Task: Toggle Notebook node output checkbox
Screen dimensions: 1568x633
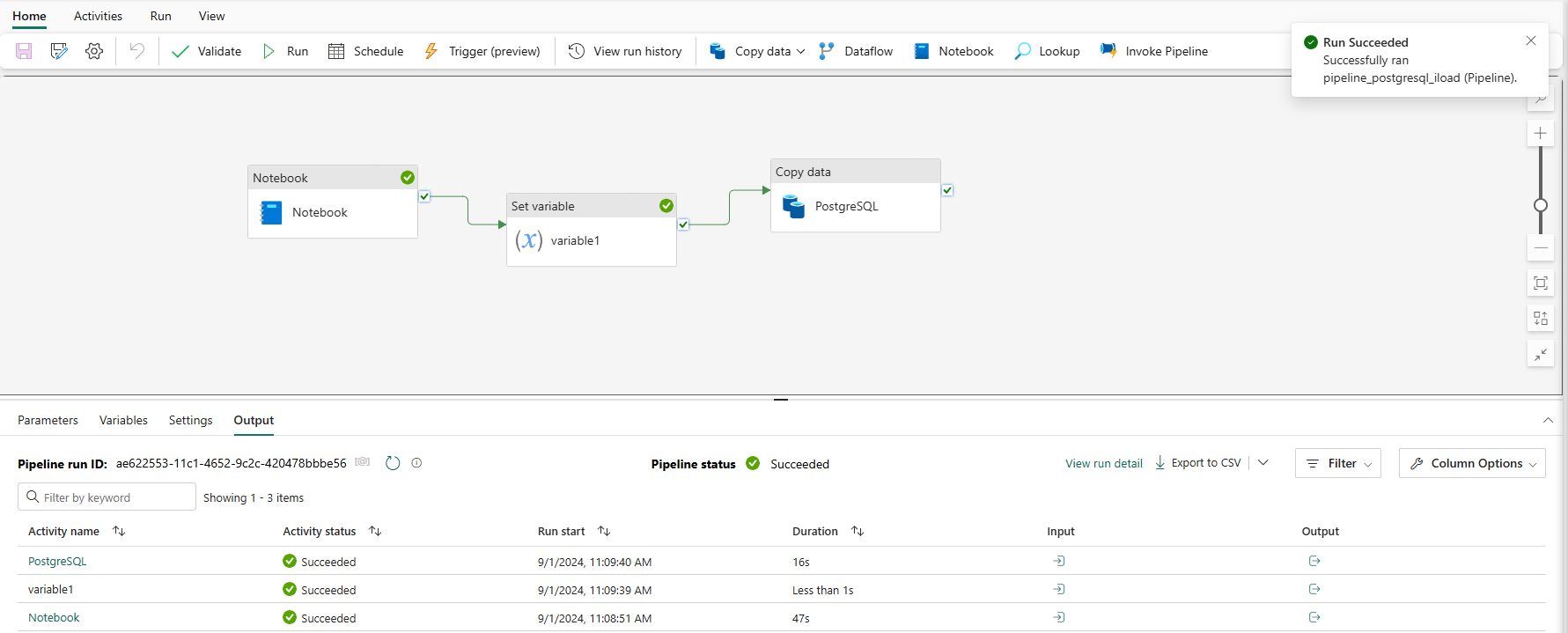Action: [x=424, y=196]
